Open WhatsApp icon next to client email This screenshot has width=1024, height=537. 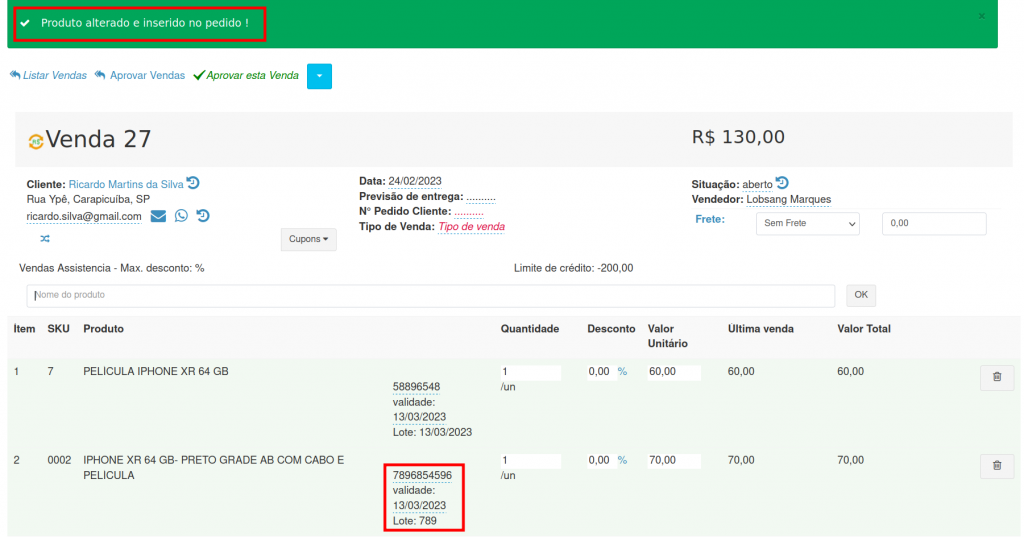[181, 216]
